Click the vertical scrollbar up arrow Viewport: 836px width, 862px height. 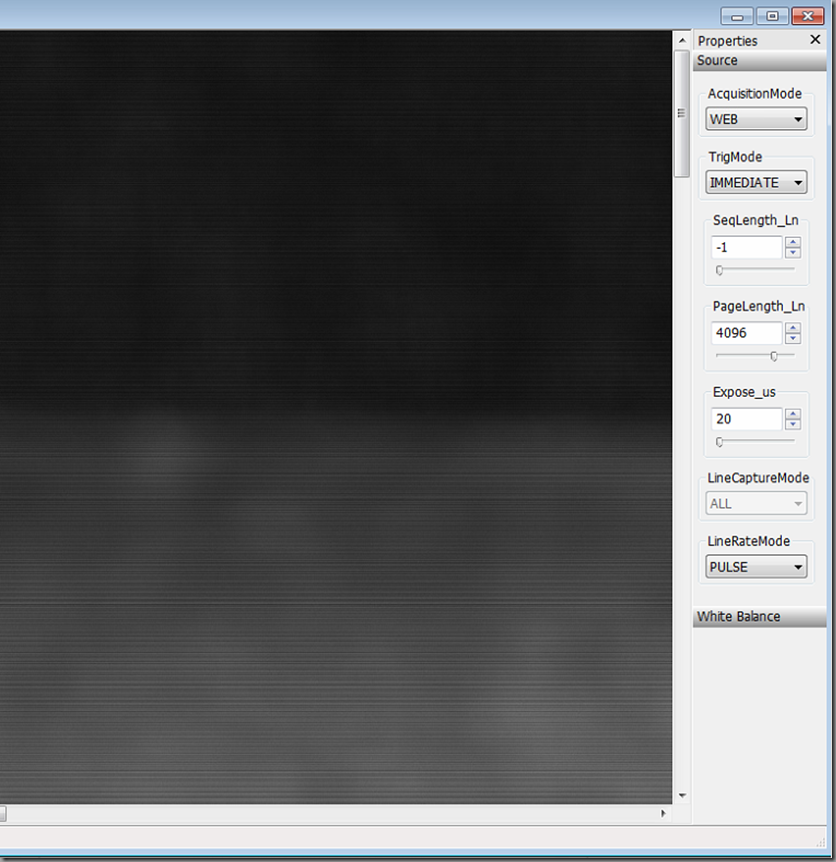682,40
